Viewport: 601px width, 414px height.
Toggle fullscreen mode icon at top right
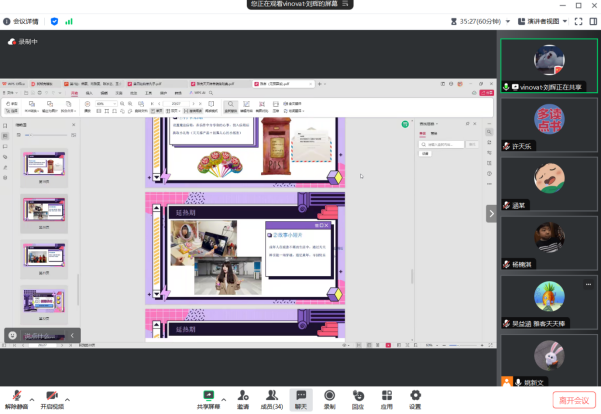coord(580,20)
